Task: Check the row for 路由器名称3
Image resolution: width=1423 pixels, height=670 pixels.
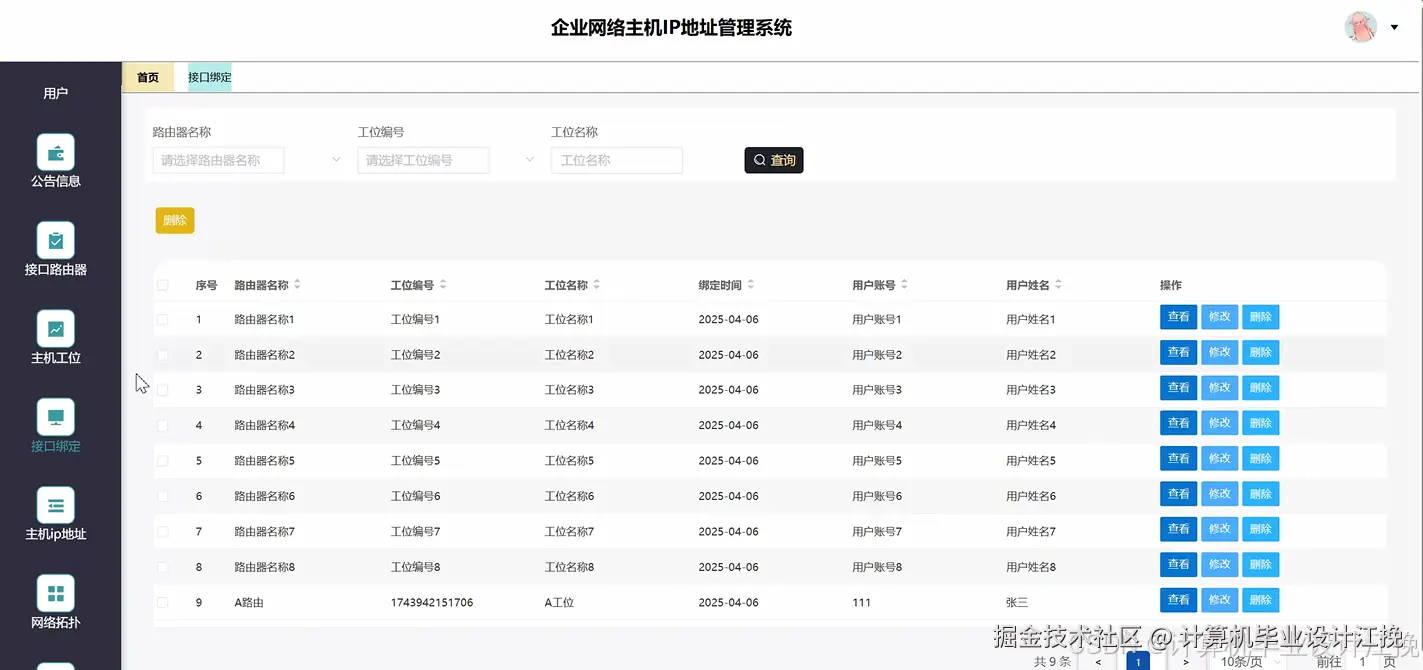Action: (163, 390)
